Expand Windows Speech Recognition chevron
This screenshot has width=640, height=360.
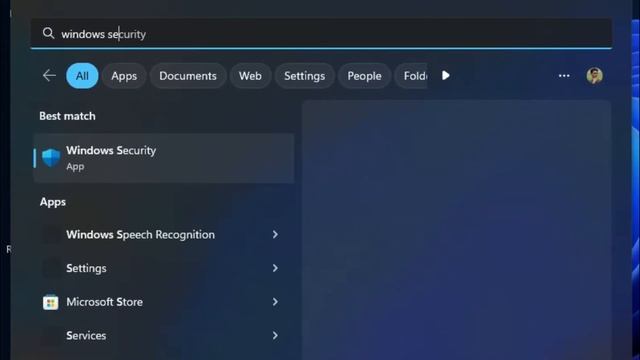pos(275,235)
